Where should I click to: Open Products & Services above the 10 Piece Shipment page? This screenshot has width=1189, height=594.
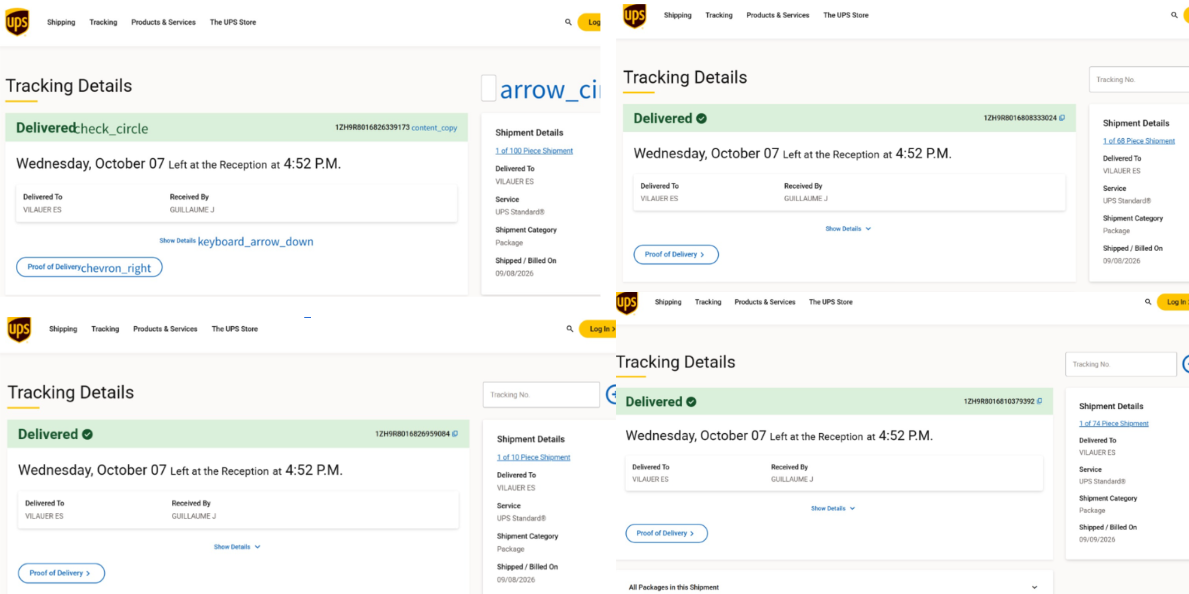pos(165,329)
